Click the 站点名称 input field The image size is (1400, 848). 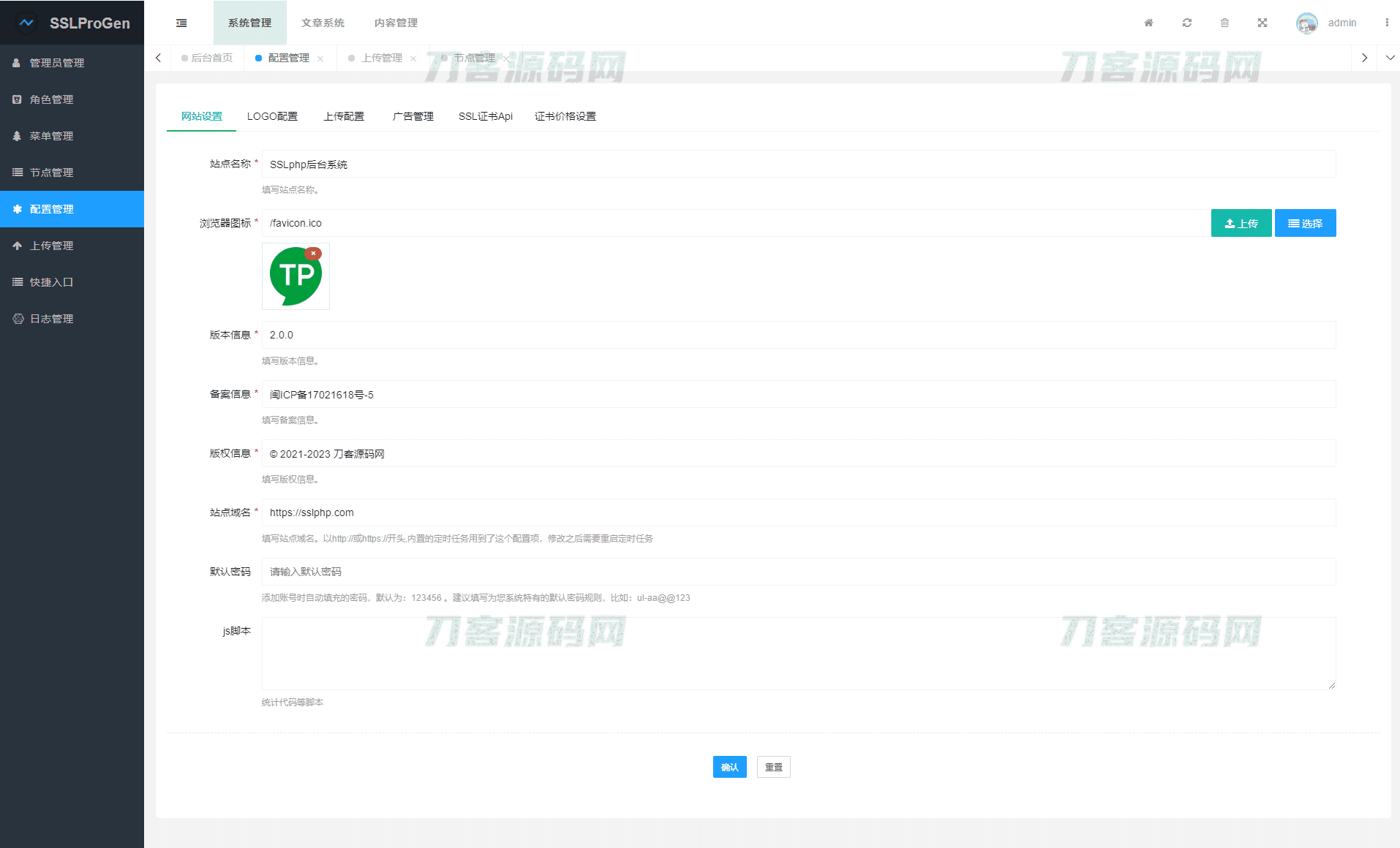click(x=799, y=164)
